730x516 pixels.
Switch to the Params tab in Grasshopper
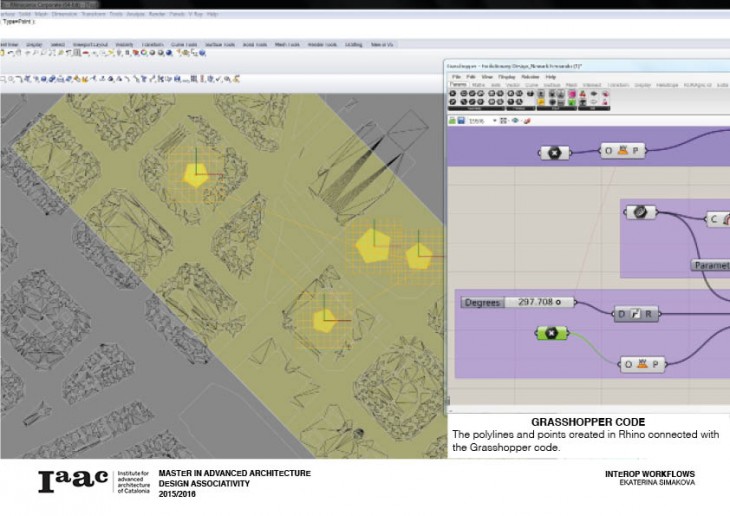coord(458,85)
